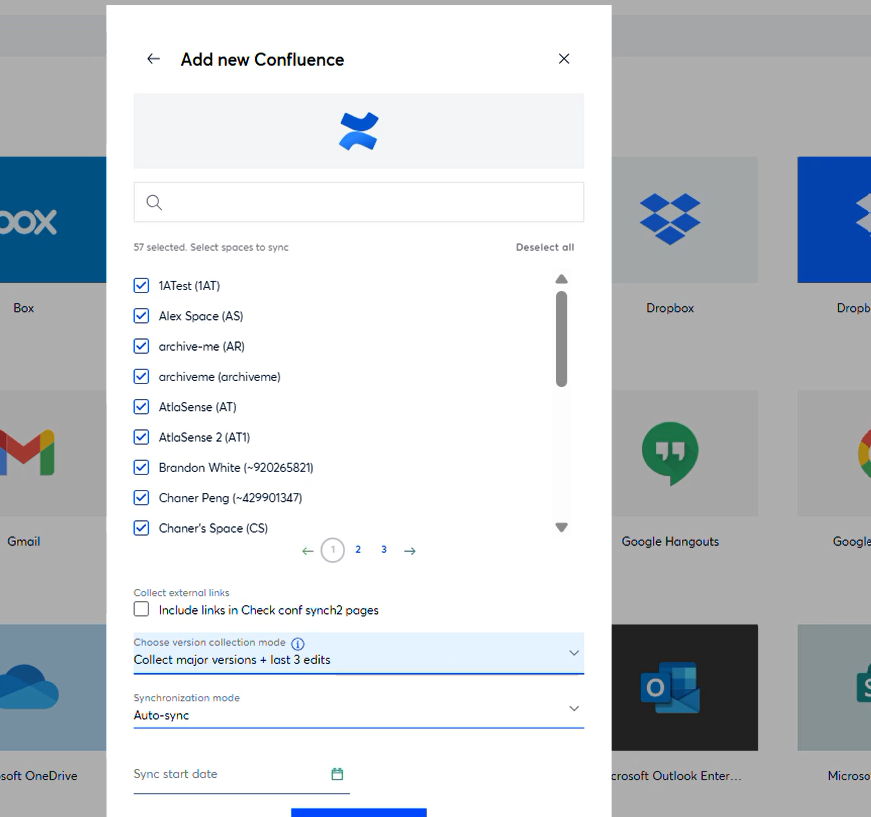Select the Google Hangouts connector icon
Image resolution: width=871 pixels, height=817 pixels.
[x=670, y=453]
